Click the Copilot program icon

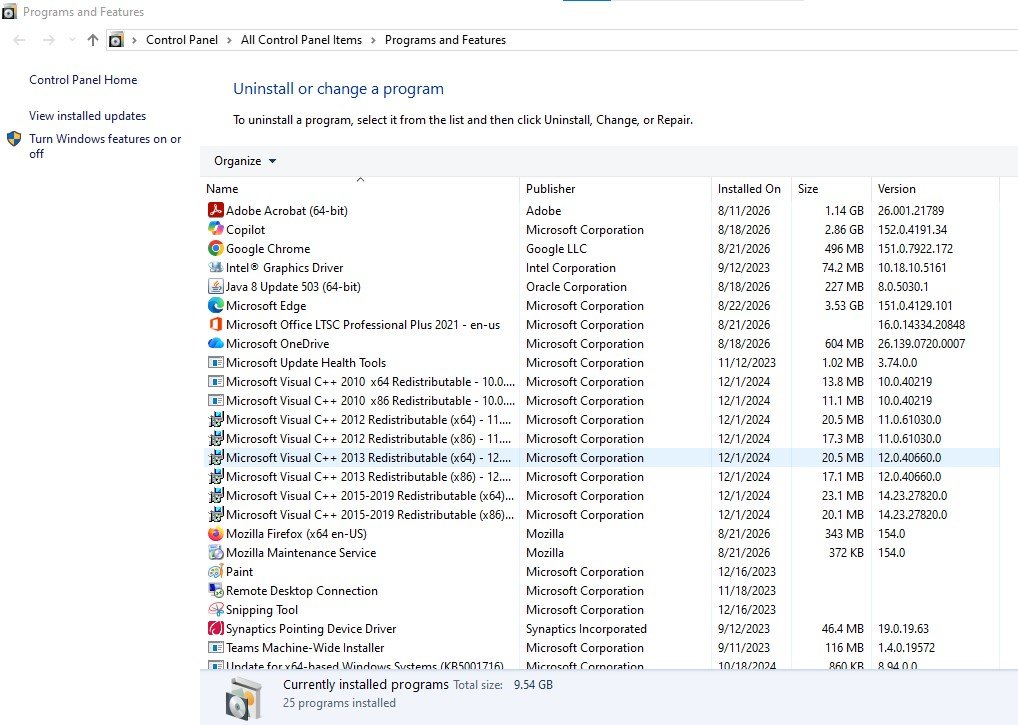tap(216, 229)
